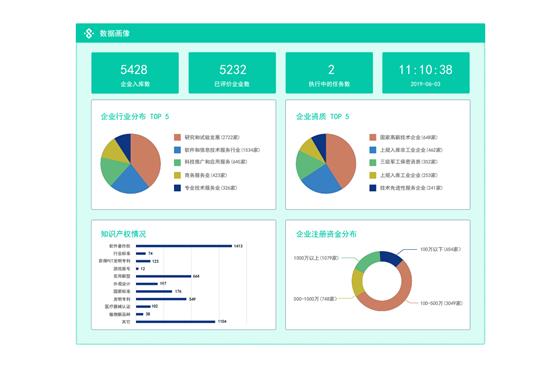Click the logo icon beside 数据画像
The height and width of the screenshot is (367, 560).
tap(89, 33)
